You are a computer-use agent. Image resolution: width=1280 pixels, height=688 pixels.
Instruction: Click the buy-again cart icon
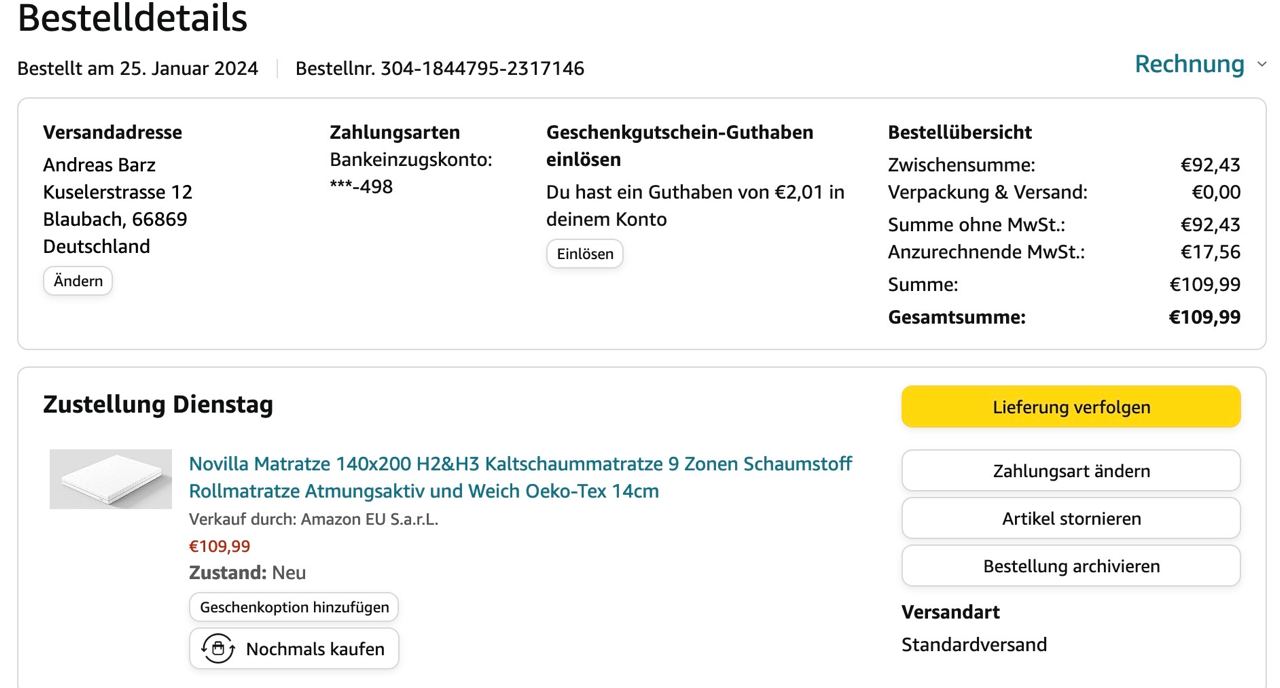(218, 649)
